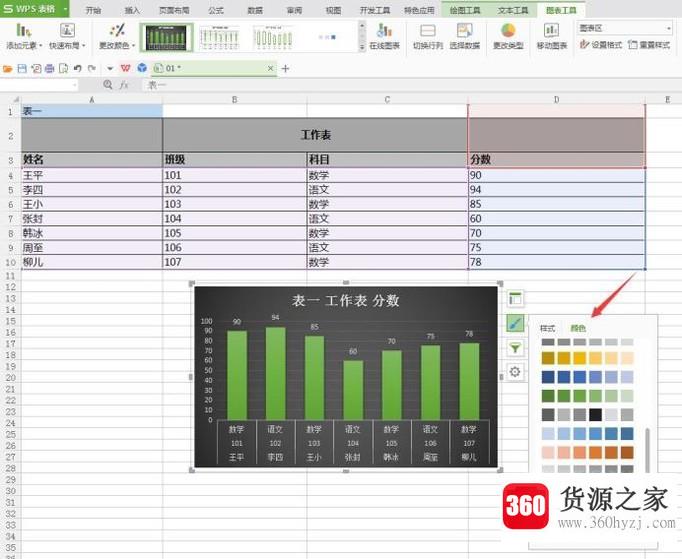
Task: Click the merged 工作表 title cell
Action: click(315, 135)
